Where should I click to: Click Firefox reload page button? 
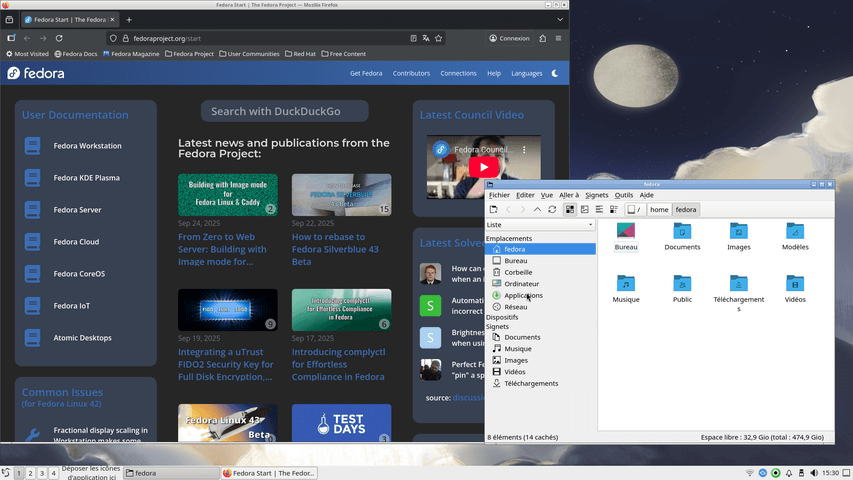[59, 39]
